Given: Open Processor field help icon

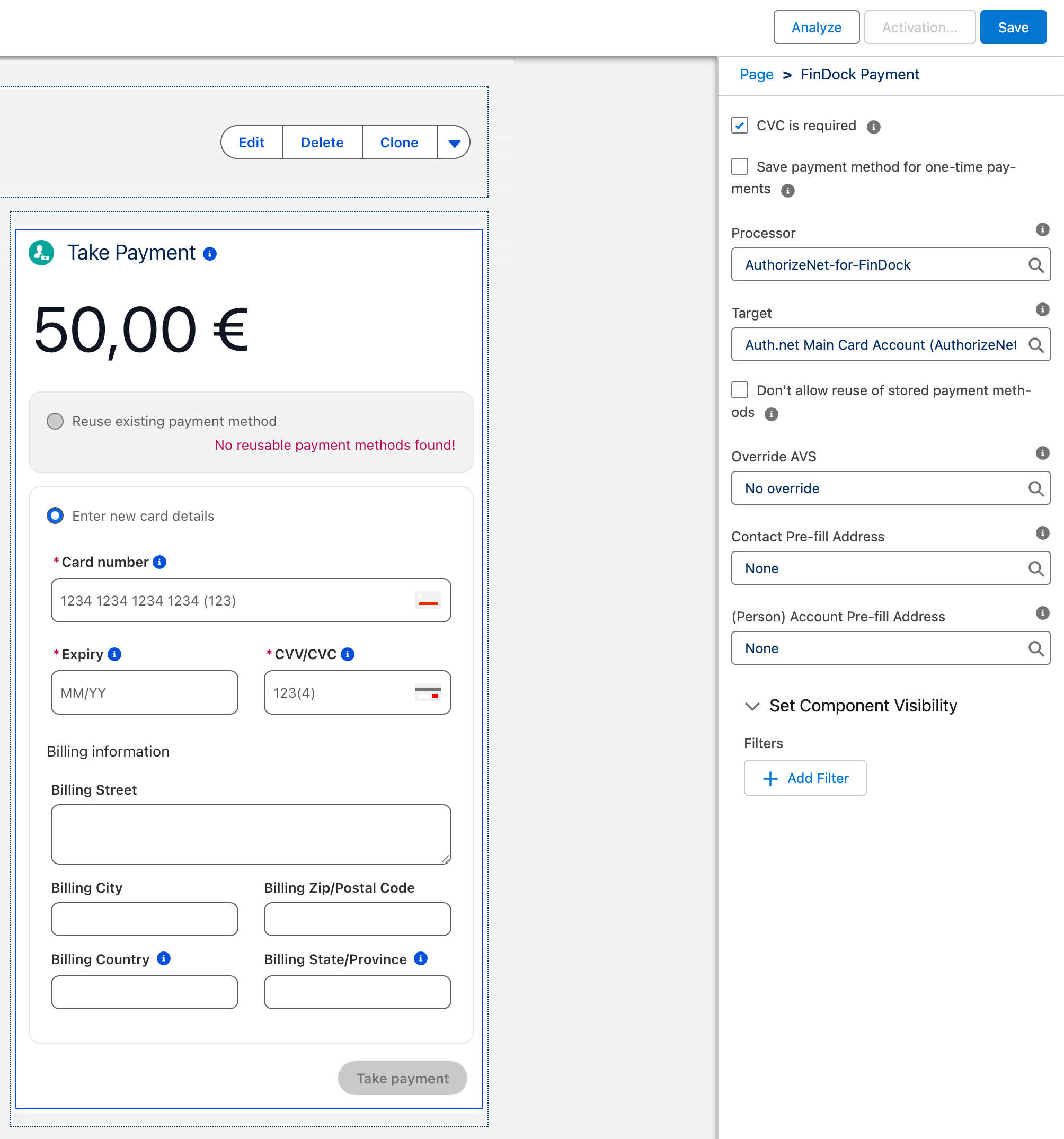Looking at the screenshot, I should click(x=1042, y=230).
